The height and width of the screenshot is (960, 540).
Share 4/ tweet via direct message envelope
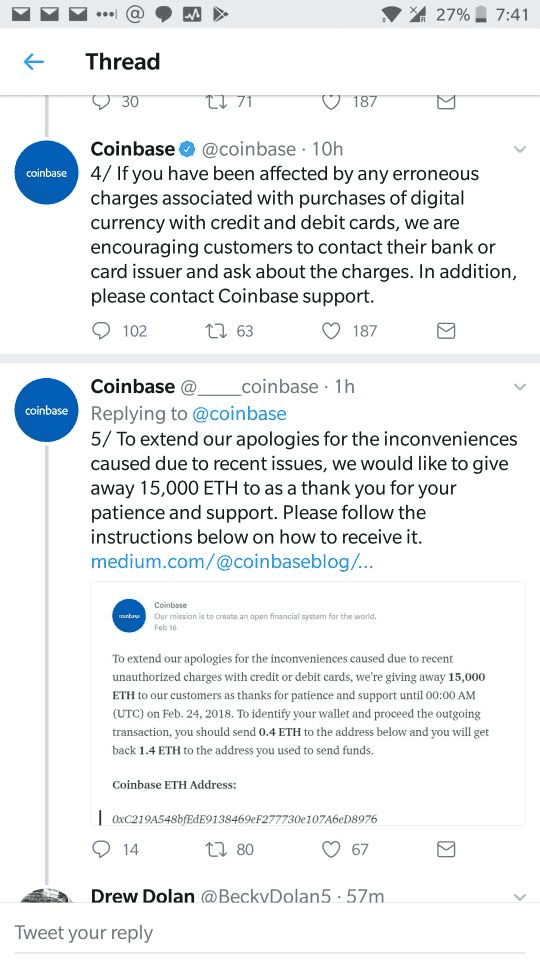[446, 331]
